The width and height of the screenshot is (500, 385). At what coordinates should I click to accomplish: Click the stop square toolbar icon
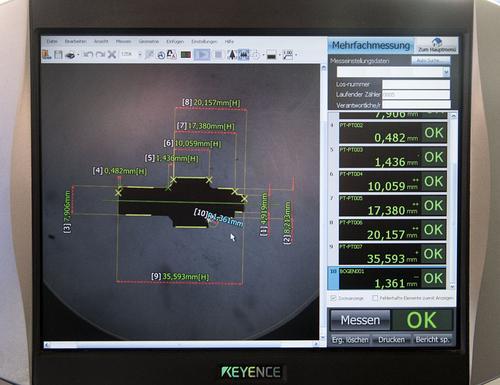pyautogui.click(x=218, y=54)
